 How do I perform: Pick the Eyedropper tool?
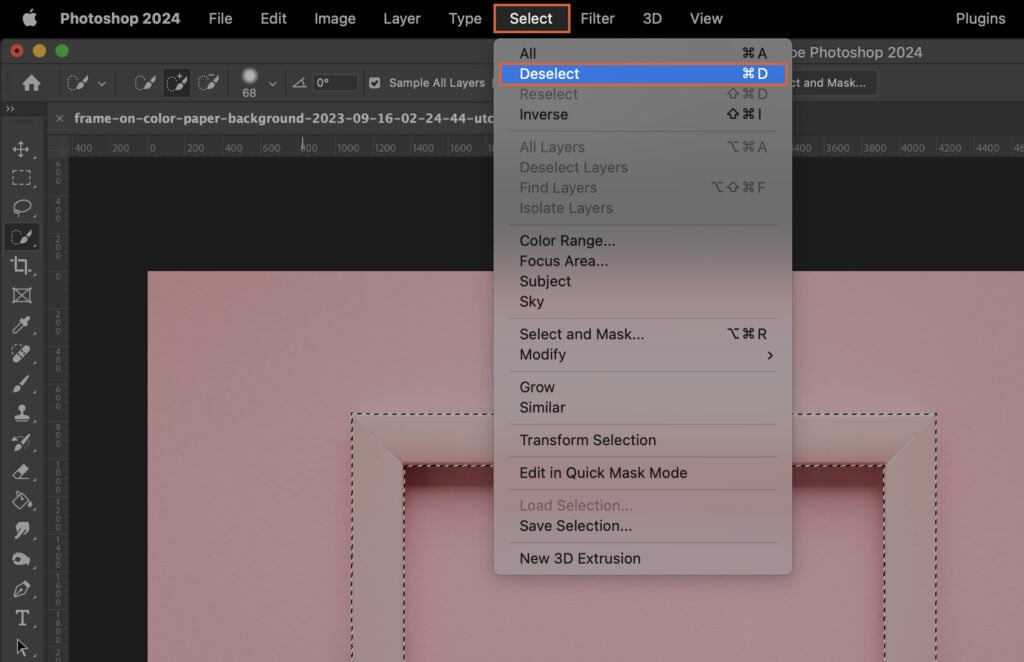[x=22, y=325]
